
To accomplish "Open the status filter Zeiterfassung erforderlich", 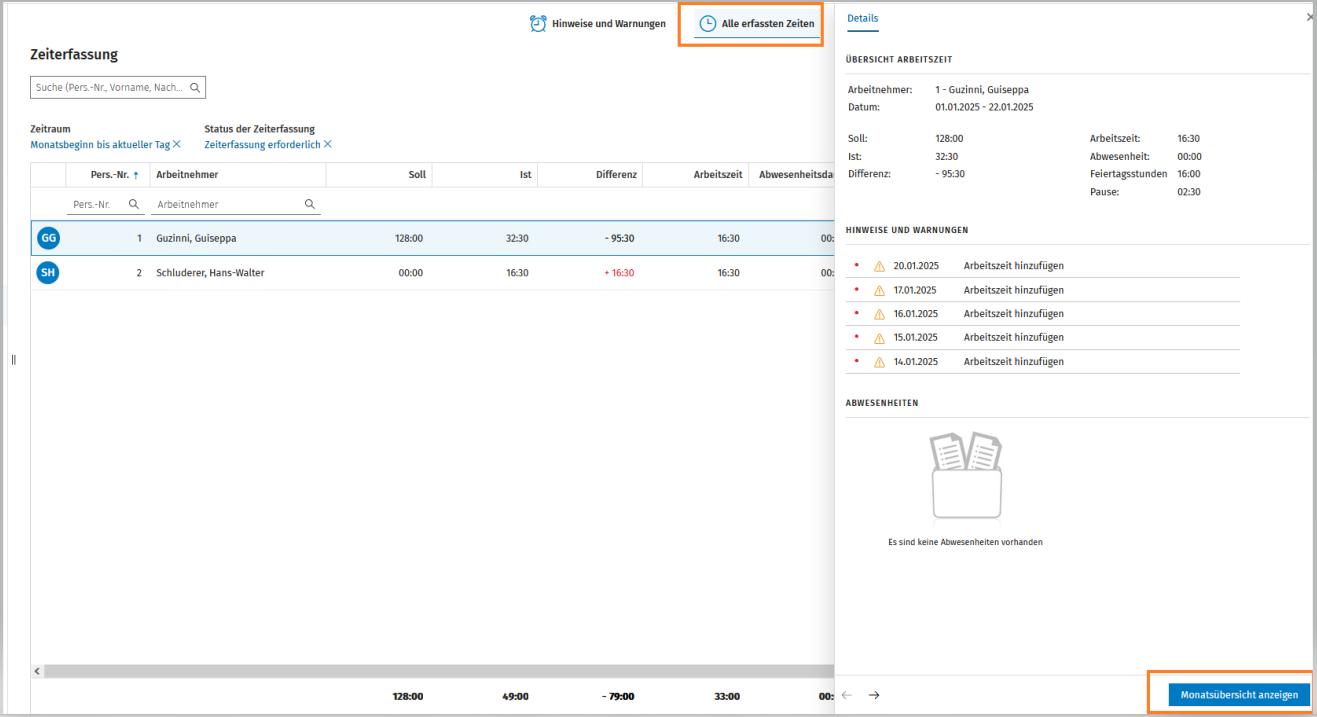I will coord(262,145).
